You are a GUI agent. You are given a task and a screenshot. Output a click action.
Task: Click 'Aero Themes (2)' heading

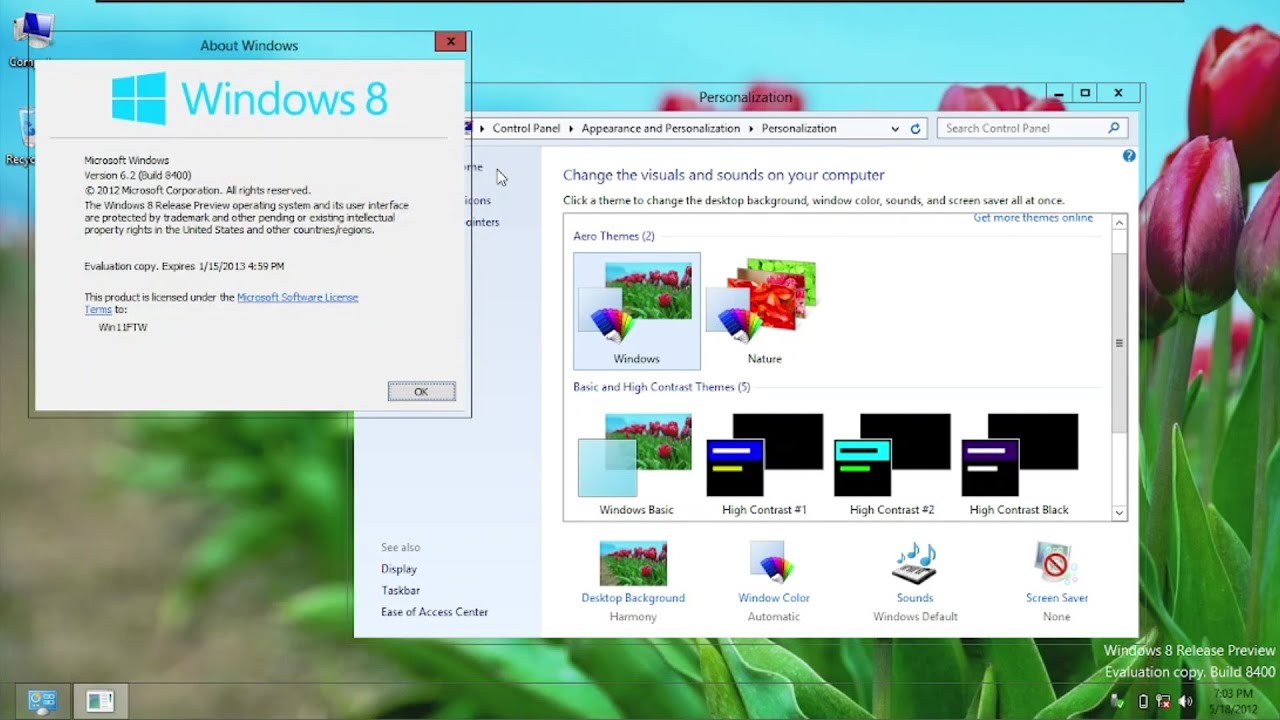coord(614,236)
